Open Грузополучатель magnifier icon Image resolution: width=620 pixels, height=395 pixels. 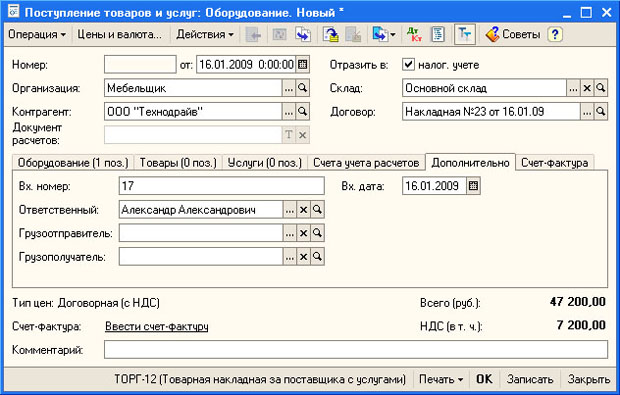pyautogui.click(x=317, y=257)
